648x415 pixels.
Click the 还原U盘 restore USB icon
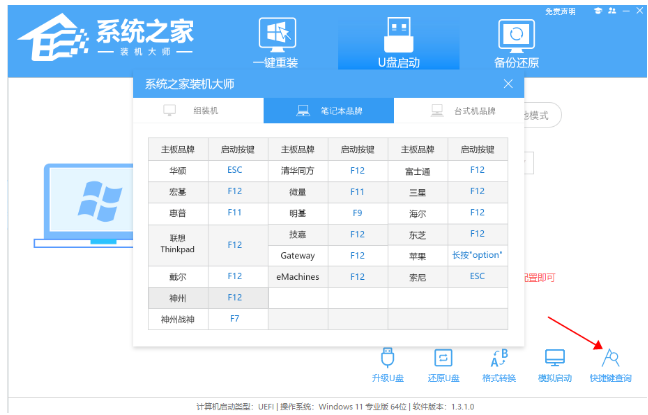pos(443,364)
